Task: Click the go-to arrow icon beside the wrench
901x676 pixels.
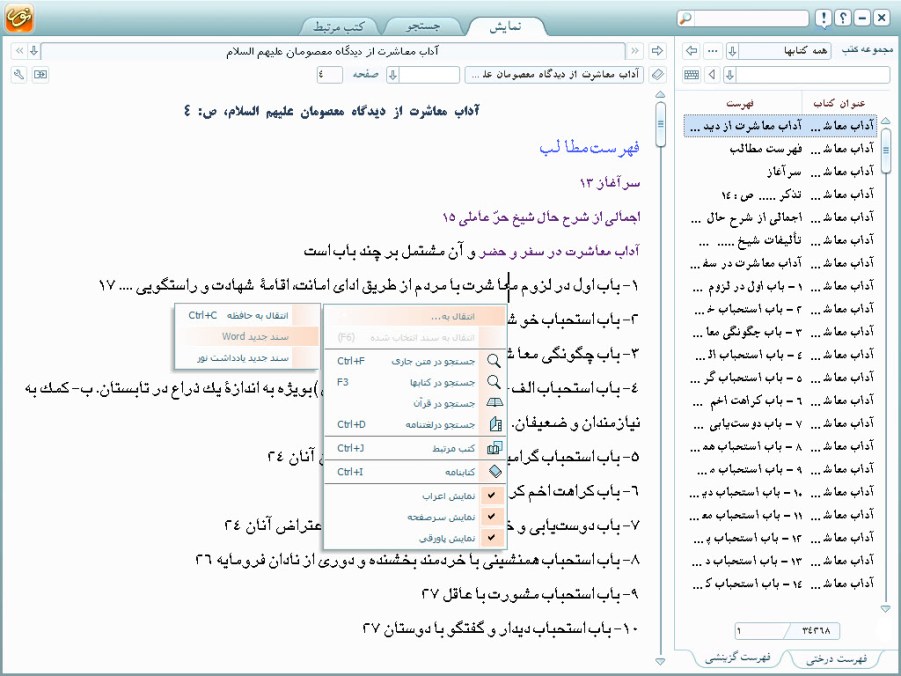Action: click(40, 75)
